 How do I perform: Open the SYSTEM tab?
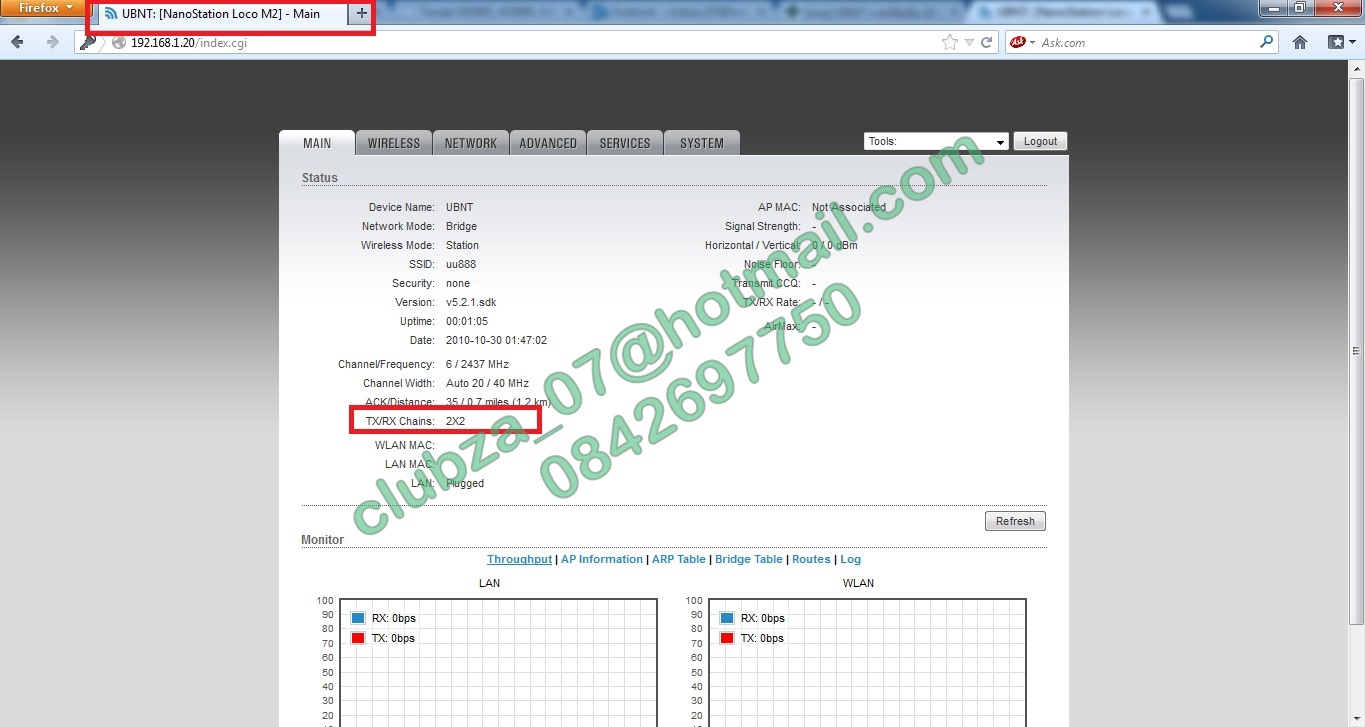(x=702, y=143)
